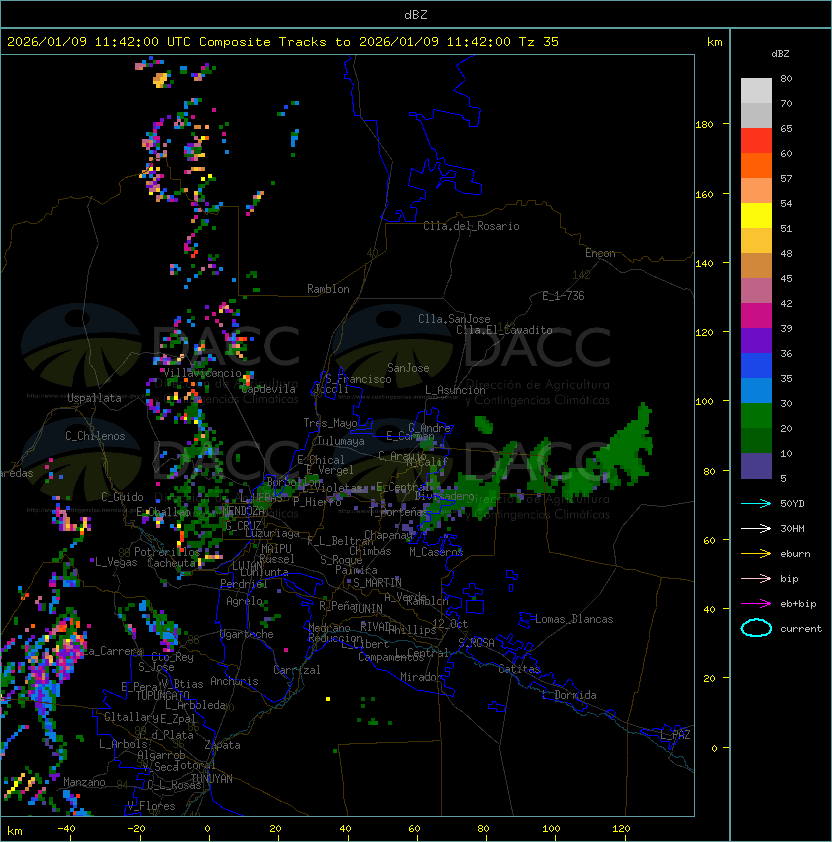Click map label 'Uspallata'

point(94,398)
